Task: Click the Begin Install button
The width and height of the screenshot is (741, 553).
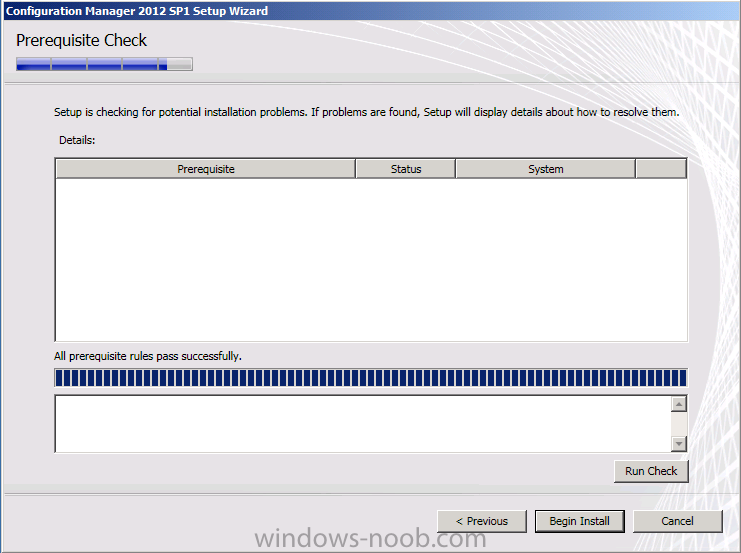Action: (579, 521)
